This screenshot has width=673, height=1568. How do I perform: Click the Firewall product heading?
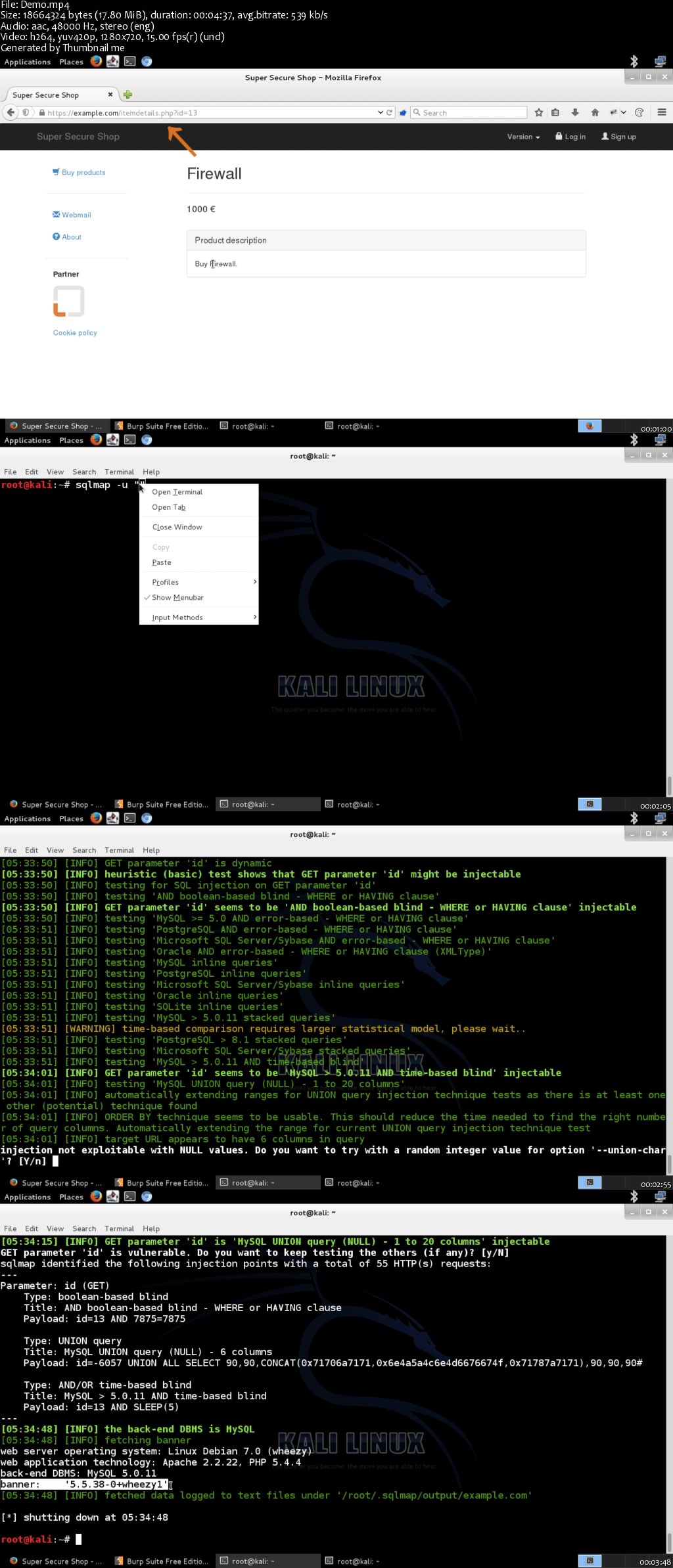point(214,173)
